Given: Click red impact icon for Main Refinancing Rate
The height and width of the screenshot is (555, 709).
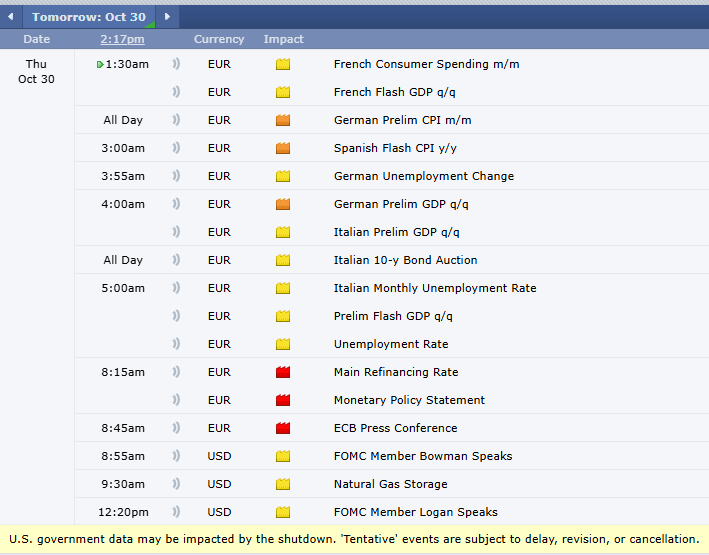Looking at the screenshot, I should 283,372.
